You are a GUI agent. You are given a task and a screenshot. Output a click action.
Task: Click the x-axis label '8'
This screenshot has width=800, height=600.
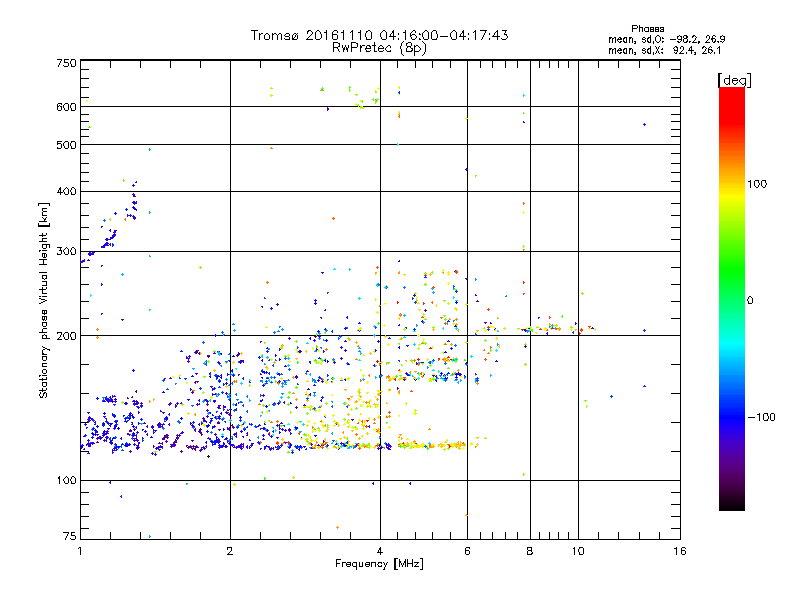pyautogui.click(x=530, y=551)
